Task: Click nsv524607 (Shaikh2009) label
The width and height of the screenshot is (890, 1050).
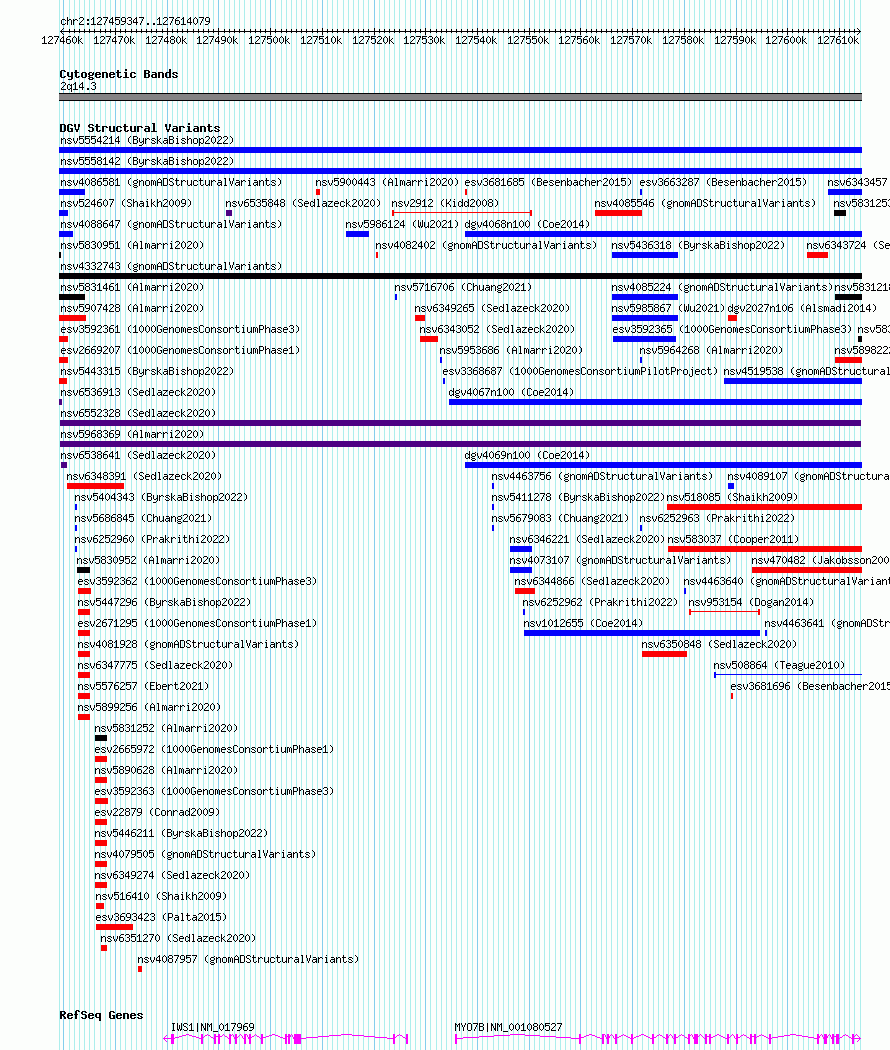Action: pyautogui.click(x=126, y=203)
